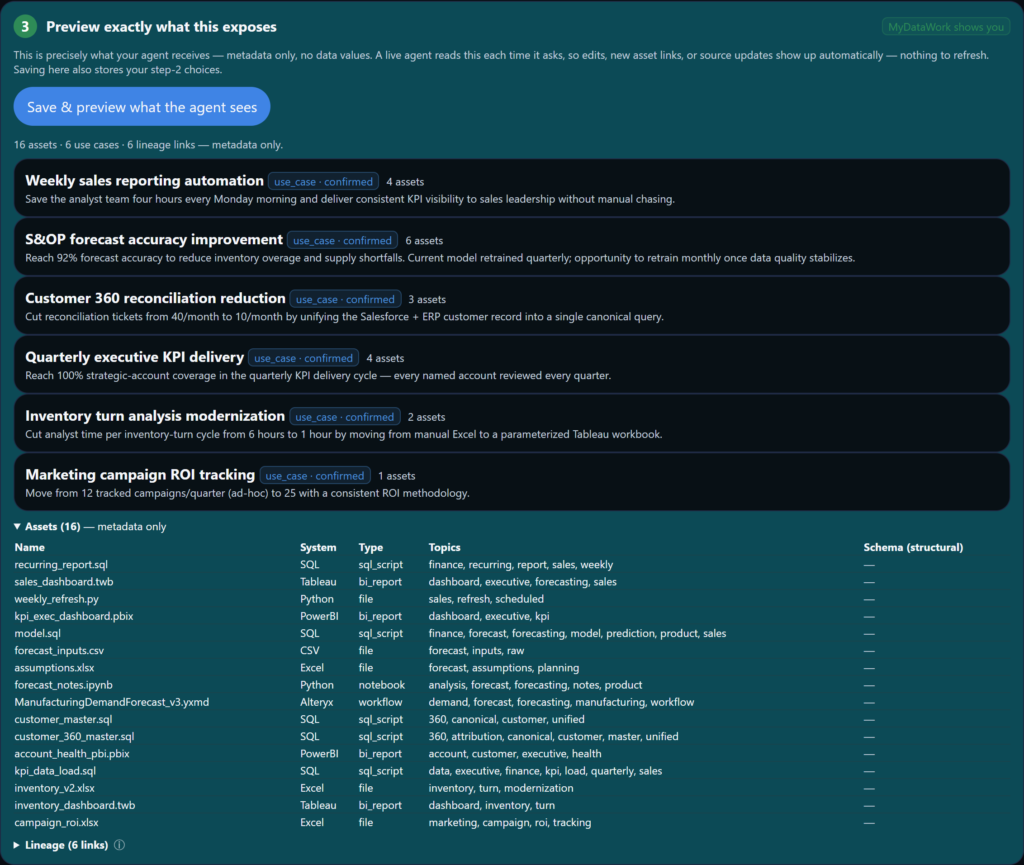Select the recurring_report.sql asset row

(x=512, y=565)
